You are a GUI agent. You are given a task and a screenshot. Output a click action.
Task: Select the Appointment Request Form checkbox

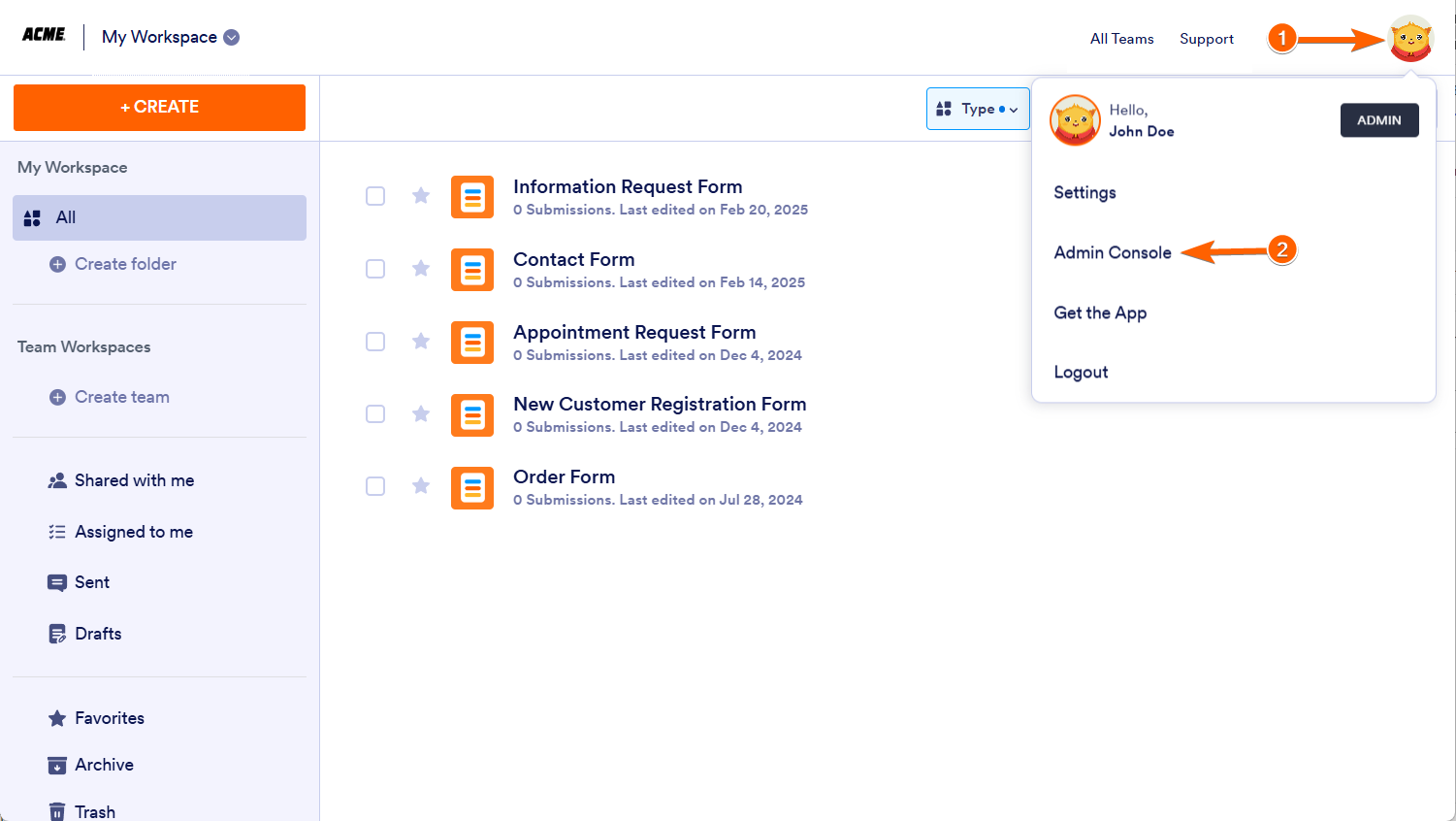[x=375, y=342]
